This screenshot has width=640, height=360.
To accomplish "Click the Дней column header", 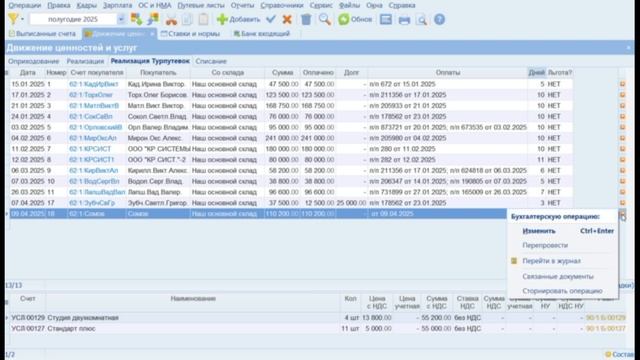I will pyautogui.click(x=536, y=73).
